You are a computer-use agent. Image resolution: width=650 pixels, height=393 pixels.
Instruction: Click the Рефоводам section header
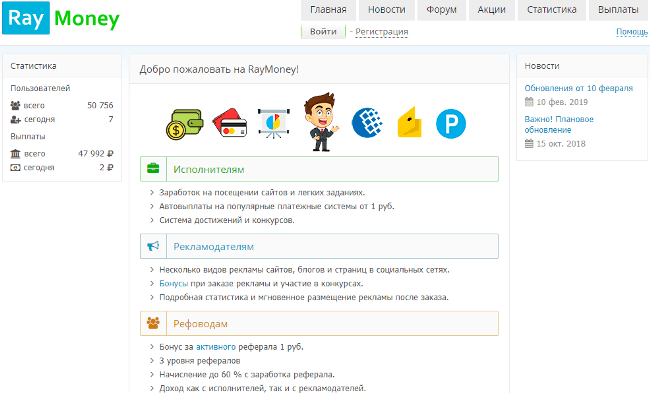tap(319, 323)
